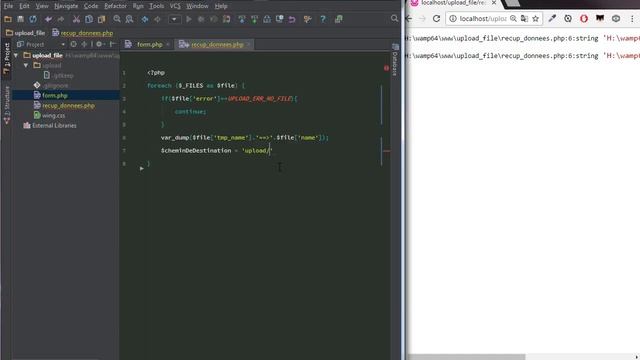640x360 pixels.
Task: Select recup_donnees.php in project tree
Action: click(x=64, y=105)
